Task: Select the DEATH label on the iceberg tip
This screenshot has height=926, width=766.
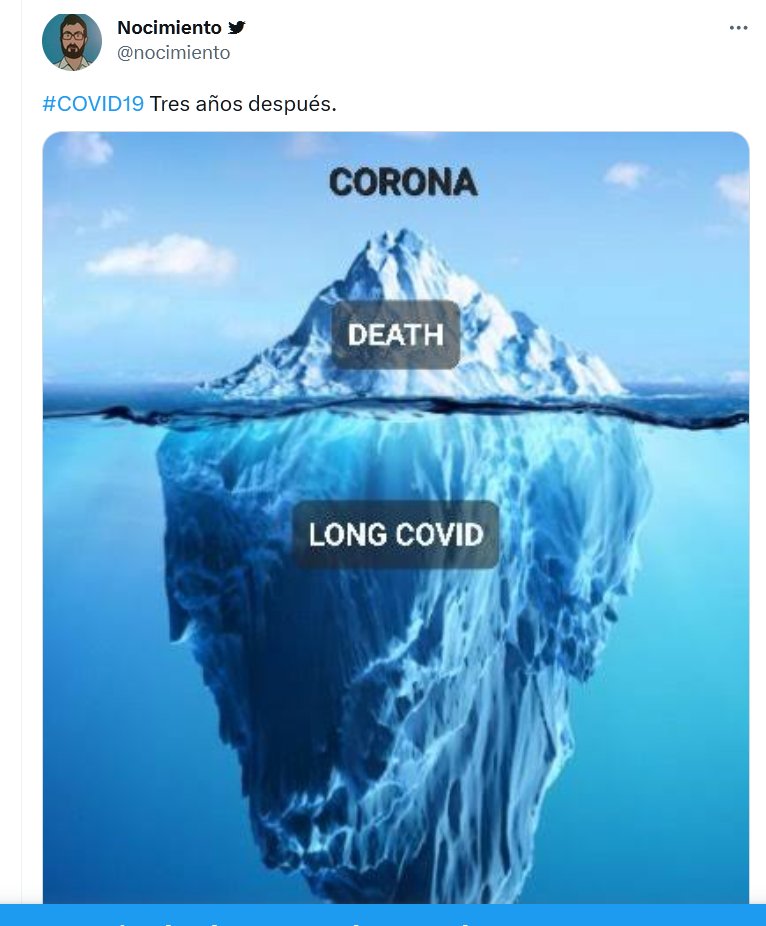Action: pos(396,335)
